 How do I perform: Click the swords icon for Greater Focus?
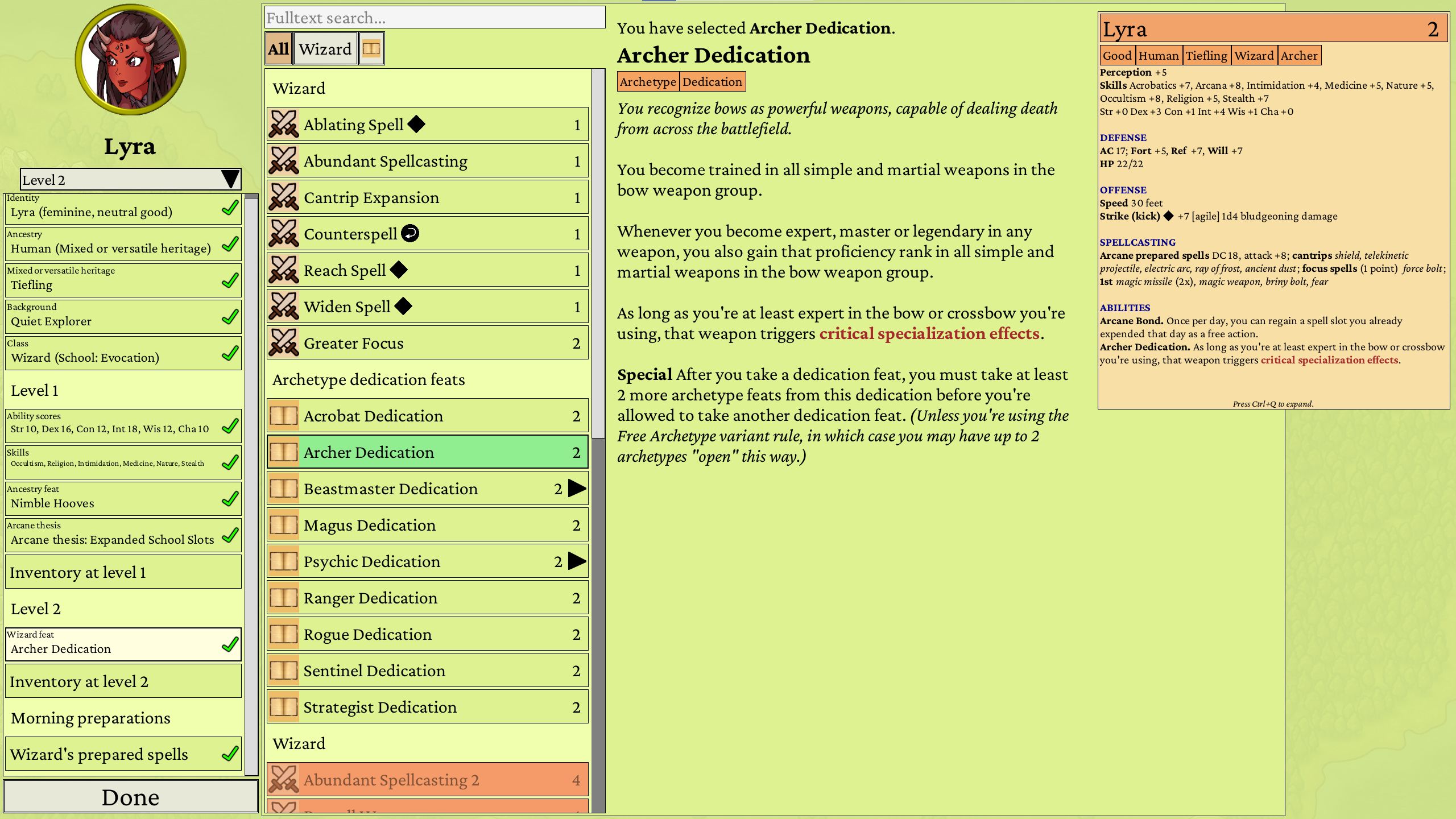click(283, 342)
